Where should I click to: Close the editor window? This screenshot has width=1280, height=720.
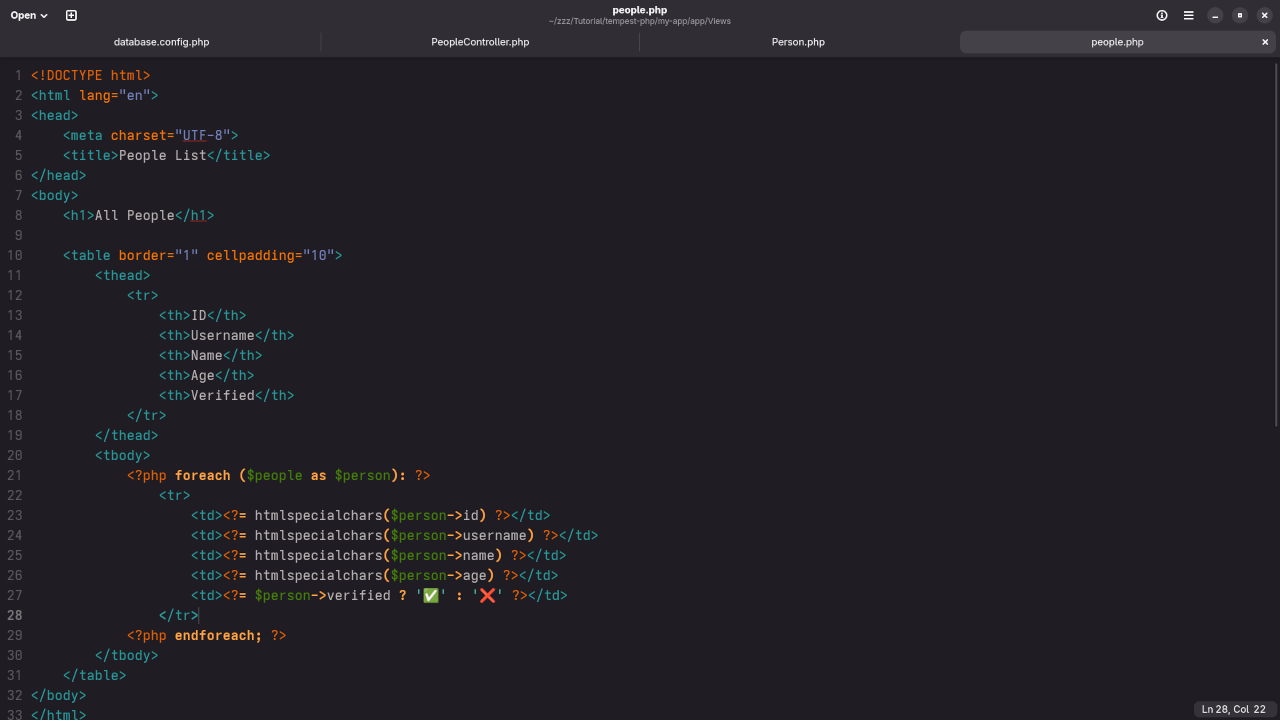[x=1264, y=15]
